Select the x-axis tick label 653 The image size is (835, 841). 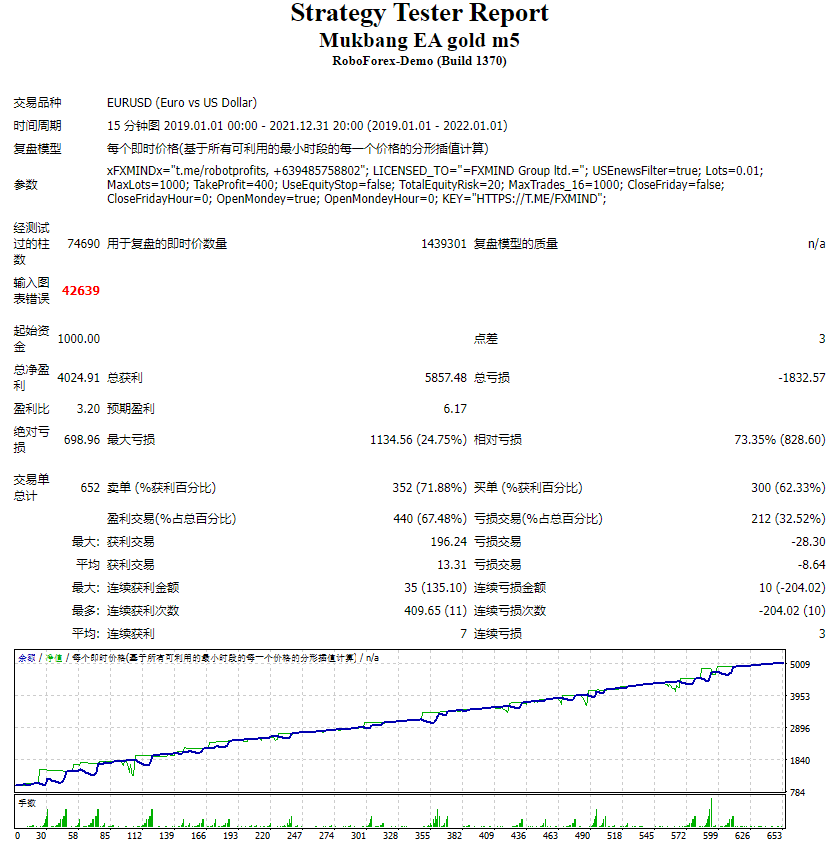coord(774,836)
